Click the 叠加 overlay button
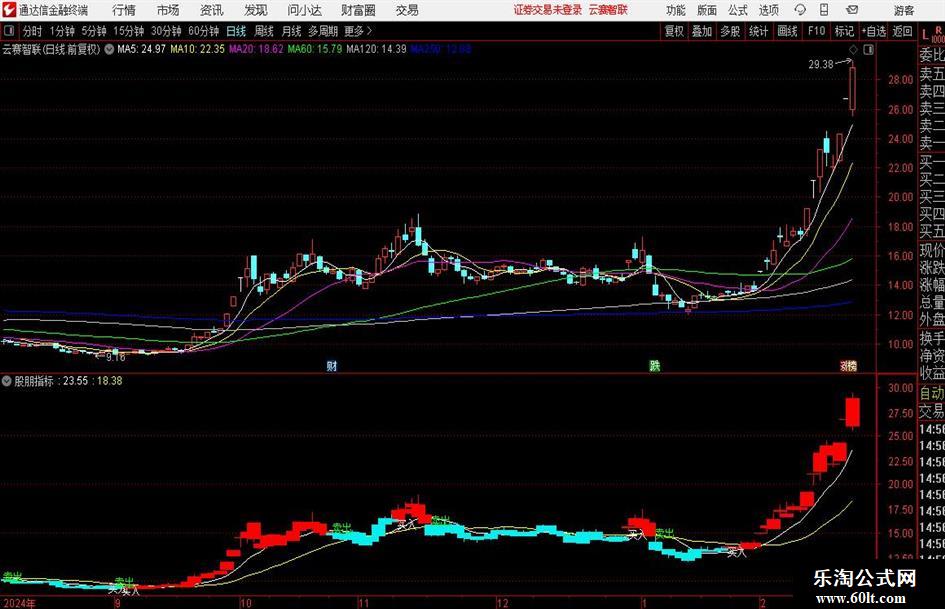Screen dimensions: 945x609 click(x=702, y=31)
